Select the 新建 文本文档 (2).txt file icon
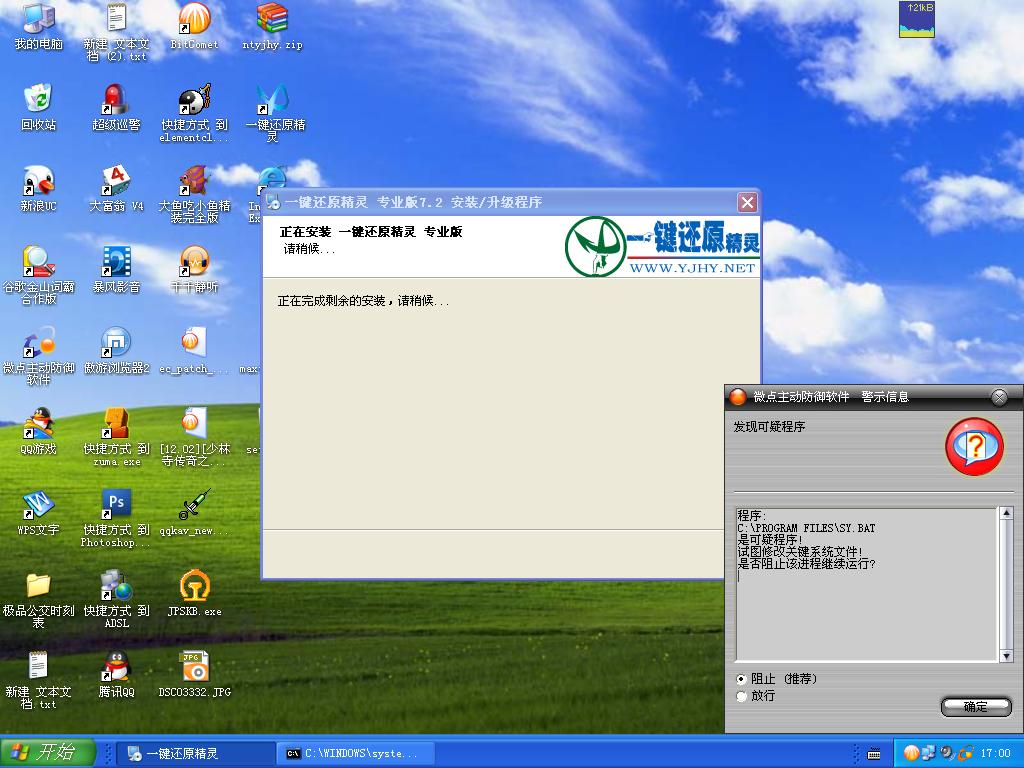The image size is (1024, 768). click(116, 31)
